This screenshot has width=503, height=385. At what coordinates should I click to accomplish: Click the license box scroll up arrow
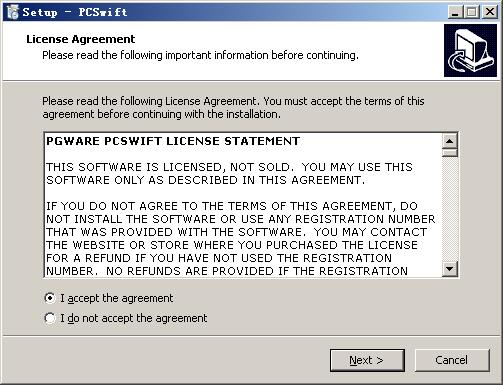pyautogui.click(x=450, y=141)
